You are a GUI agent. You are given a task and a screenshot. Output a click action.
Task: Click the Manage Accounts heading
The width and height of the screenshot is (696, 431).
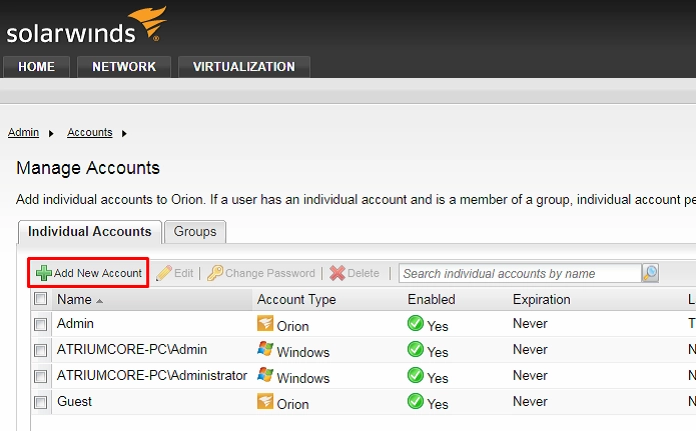pyautogui.click(x=88, y=168)
